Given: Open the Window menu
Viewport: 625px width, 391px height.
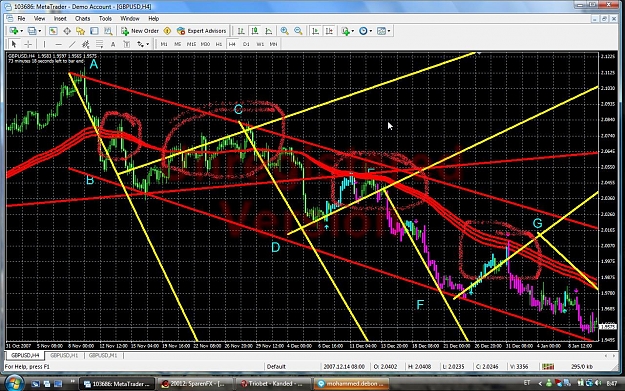Looking at the screenshot, I should click(130, 19).
